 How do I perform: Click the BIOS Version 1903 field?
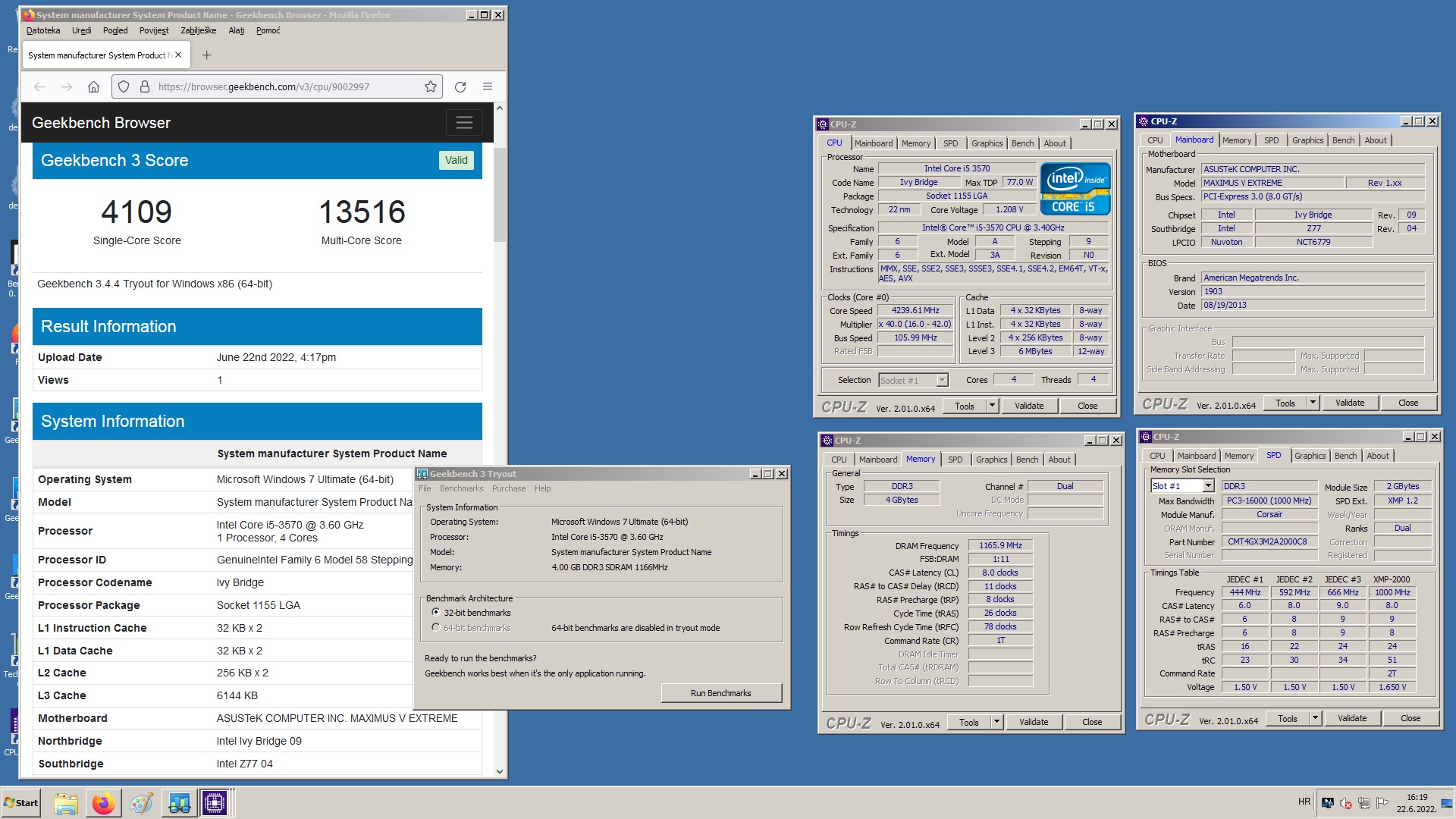(1313, 291)
